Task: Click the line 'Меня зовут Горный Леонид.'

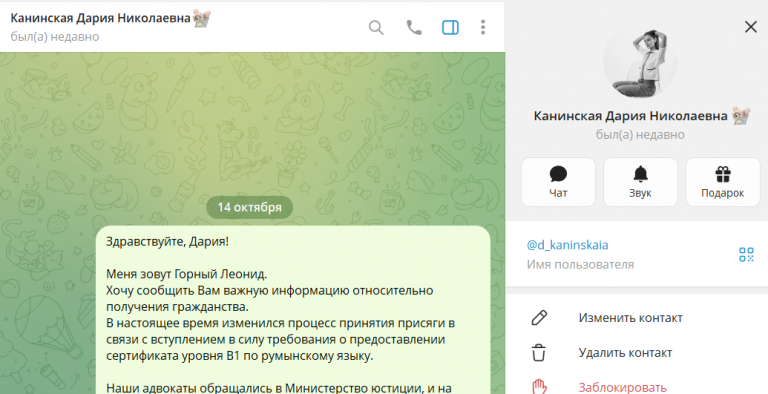Action: pos(187,274)
